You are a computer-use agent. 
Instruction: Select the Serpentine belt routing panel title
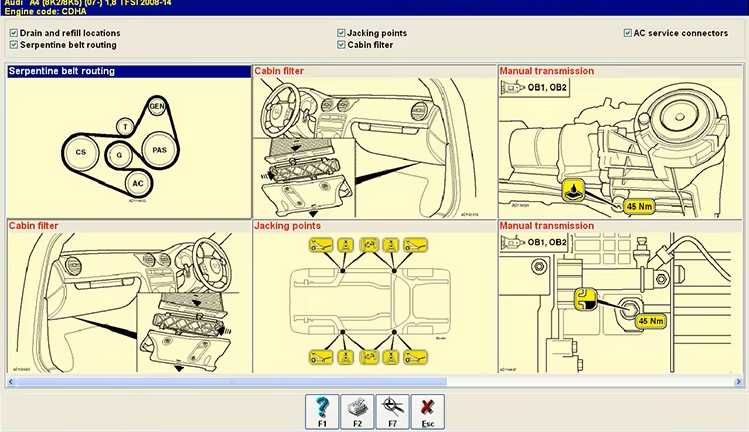[x=62, y=71]
